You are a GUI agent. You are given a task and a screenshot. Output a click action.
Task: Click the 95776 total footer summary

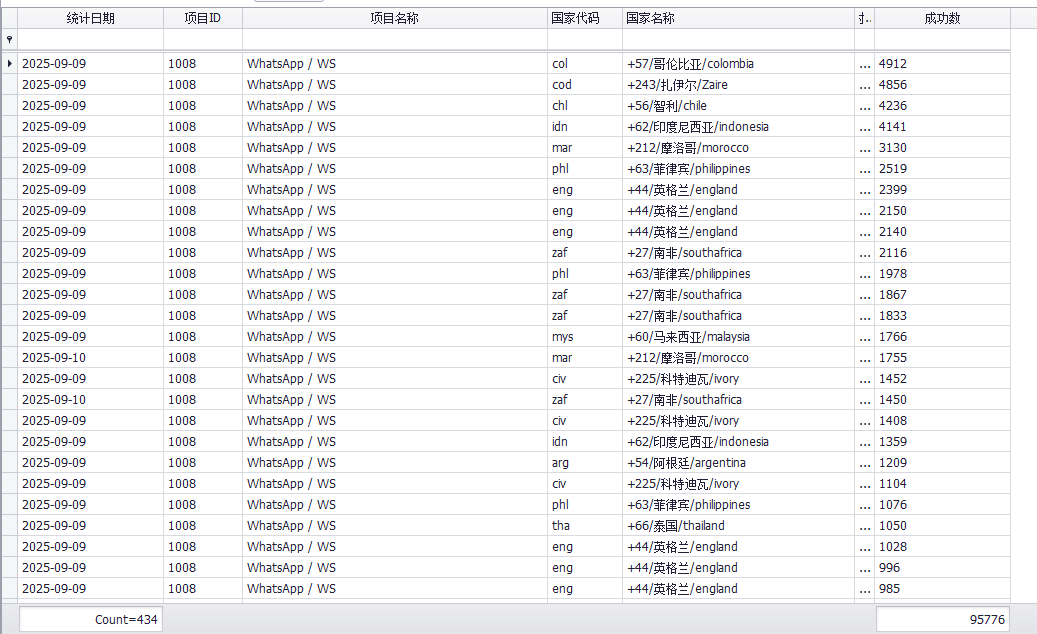pos(942,619)
